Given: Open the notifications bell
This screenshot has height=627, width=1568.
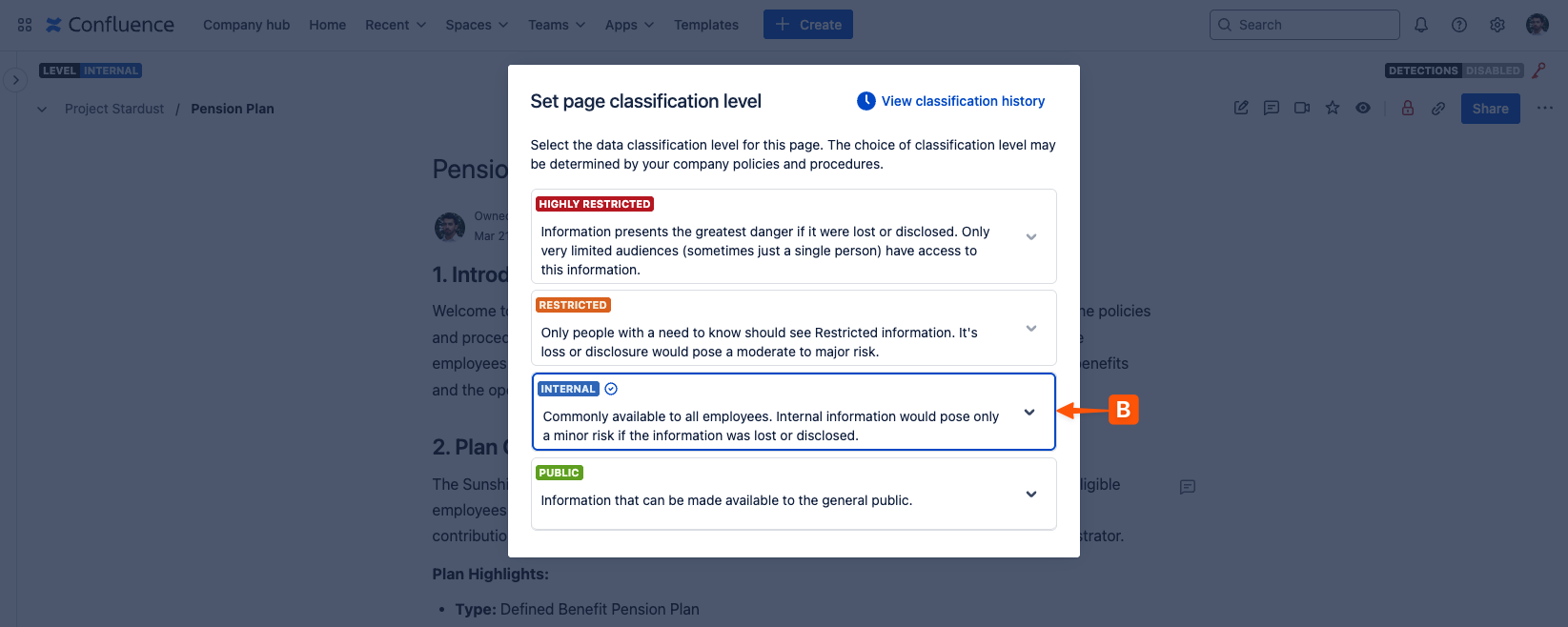Looking at the screenshot, I should pyautogui.click(x=1420, y=25).
